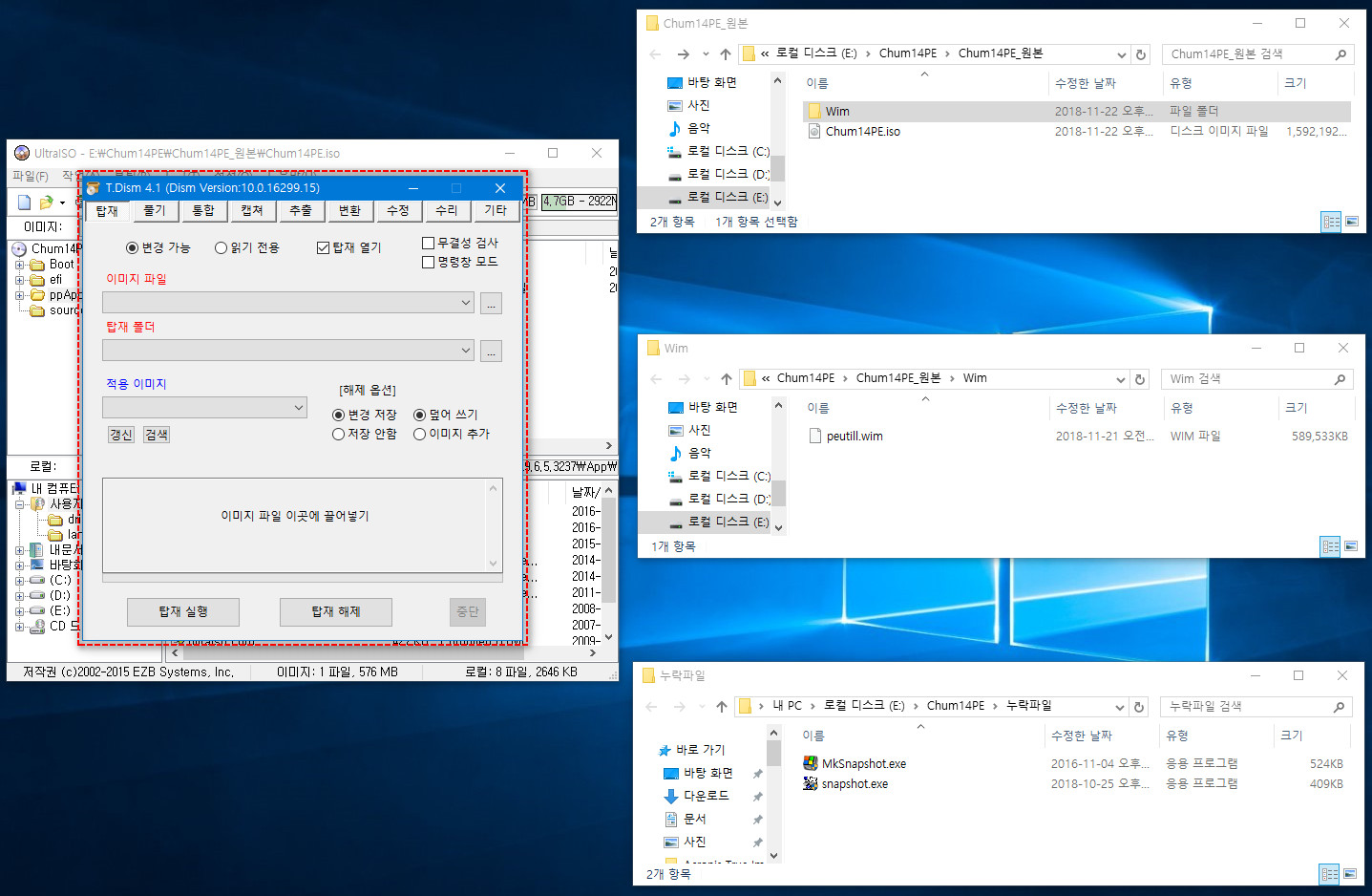The image size is (1372, 896).
Task: Open address history dropdown in Chum14PE_원본 window
Action: point(1121,54)
